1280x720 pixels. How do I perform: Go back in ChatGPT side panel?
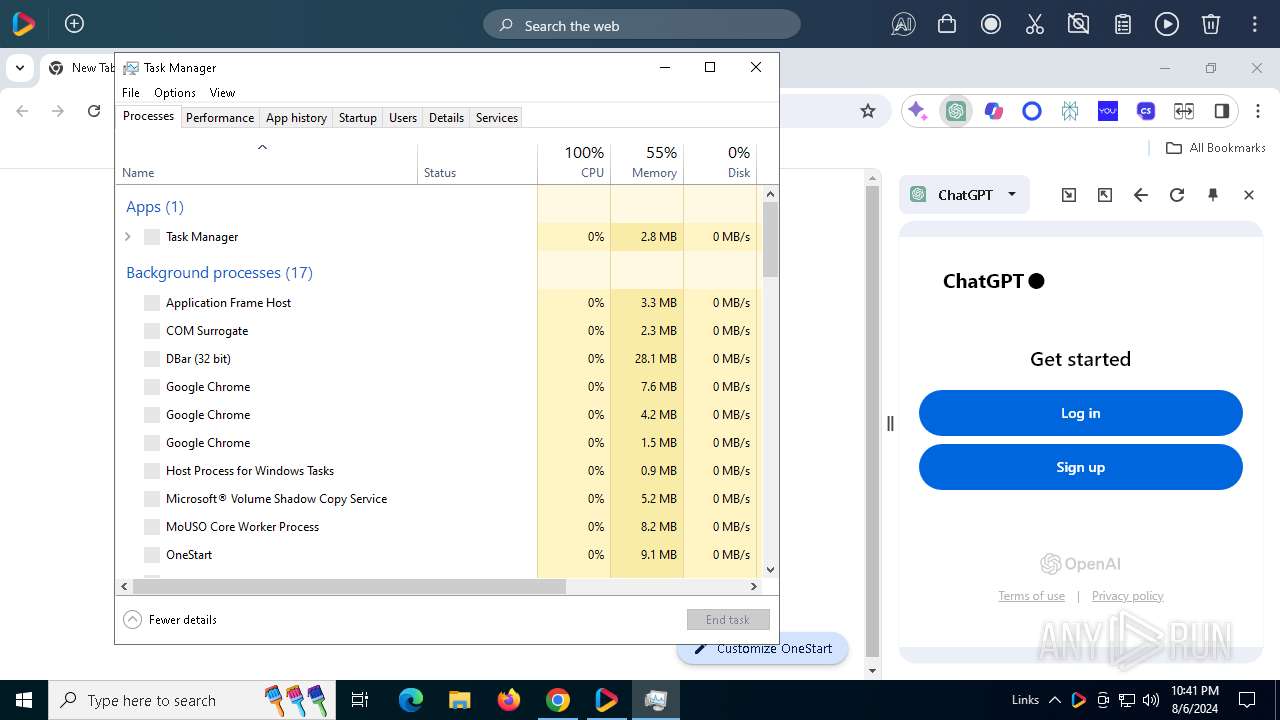coord(1141,195)
